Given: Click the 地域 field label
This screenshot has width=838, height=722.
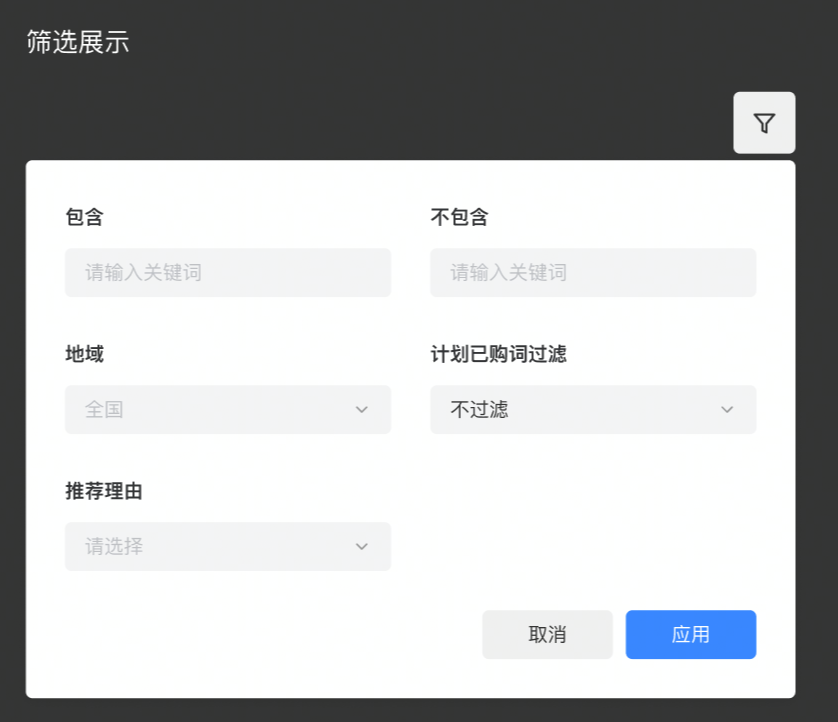Looking at the screenshot, I should pos(84,354).
